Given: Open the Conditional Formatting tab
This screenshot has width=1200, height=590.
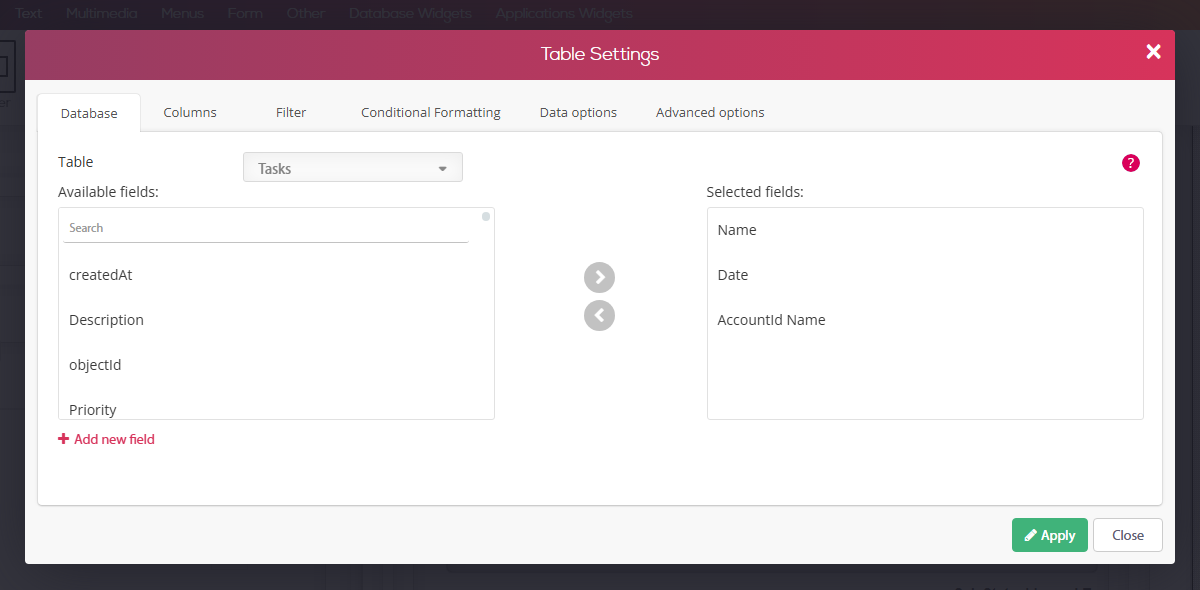Looking at the screenshot, I should pyautogui.click(x=431, y=113).
